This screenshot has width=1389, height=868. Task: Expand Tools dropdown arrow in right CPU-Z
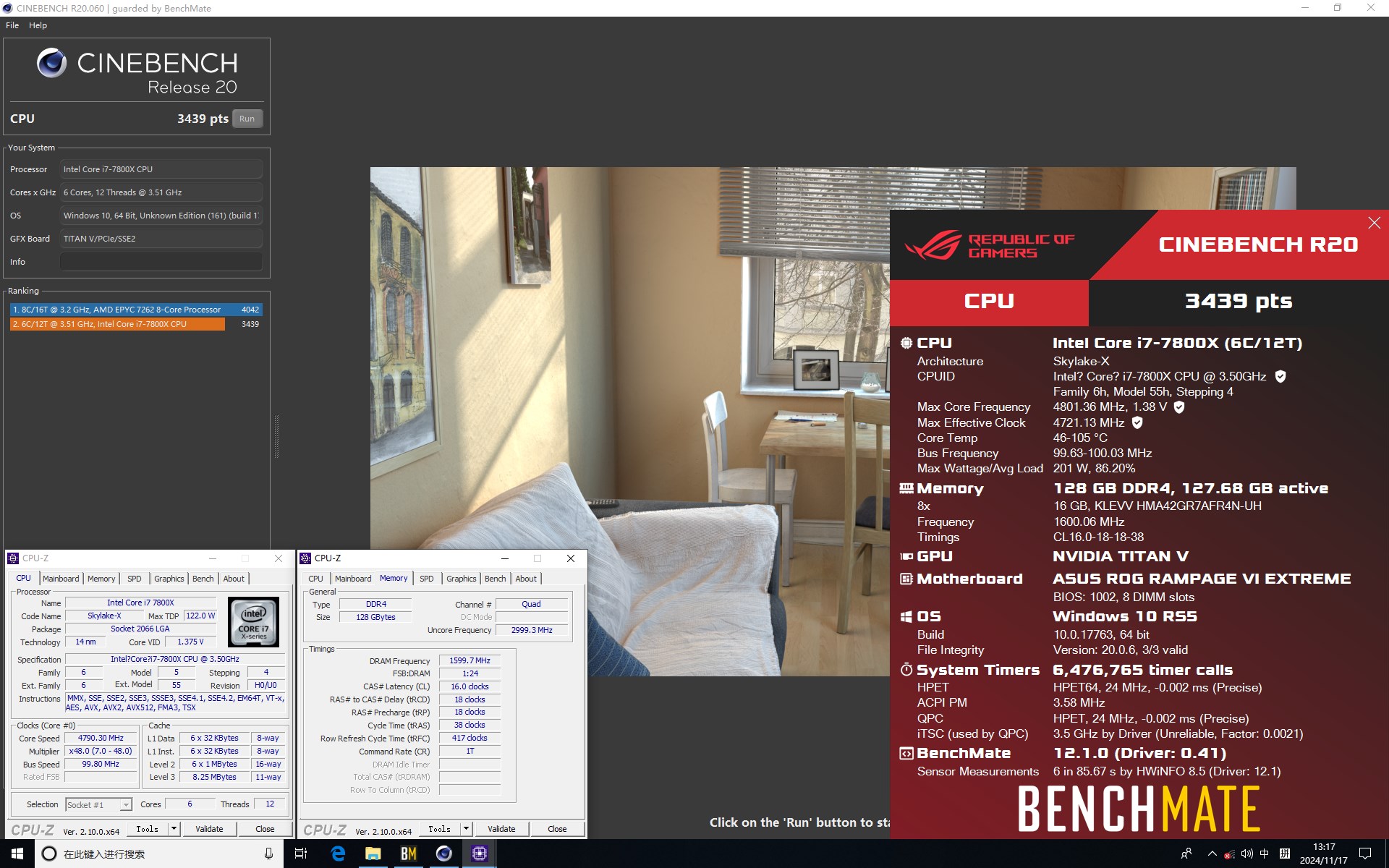(x=466, y=829)
